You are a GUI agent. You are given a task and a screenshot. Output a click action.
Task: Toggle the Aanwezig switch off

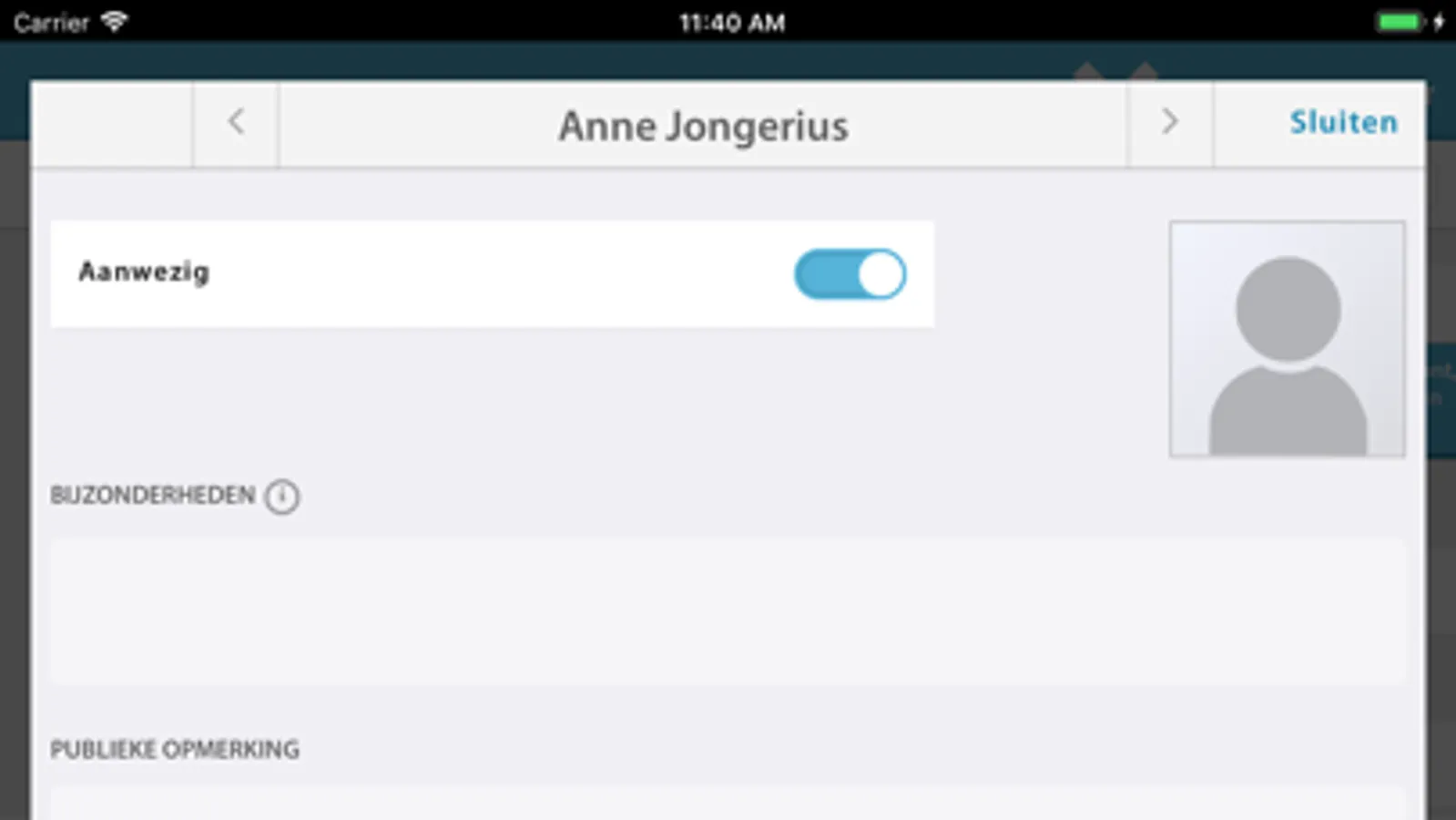click(x=850, y=274)
